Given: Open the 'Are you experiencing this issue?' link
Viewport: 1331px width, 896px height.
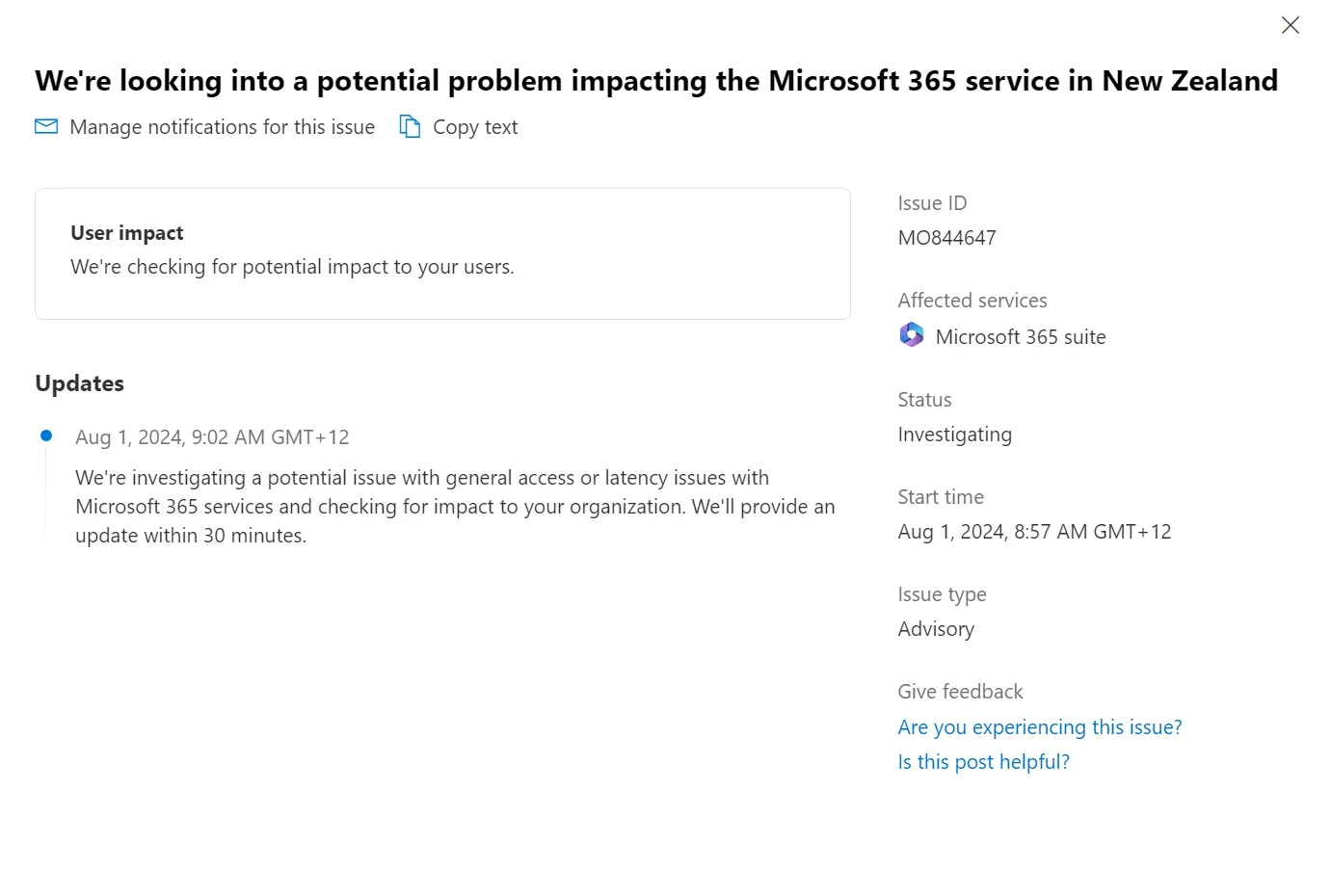Looking at the screenshot, I should [1039, 727].
